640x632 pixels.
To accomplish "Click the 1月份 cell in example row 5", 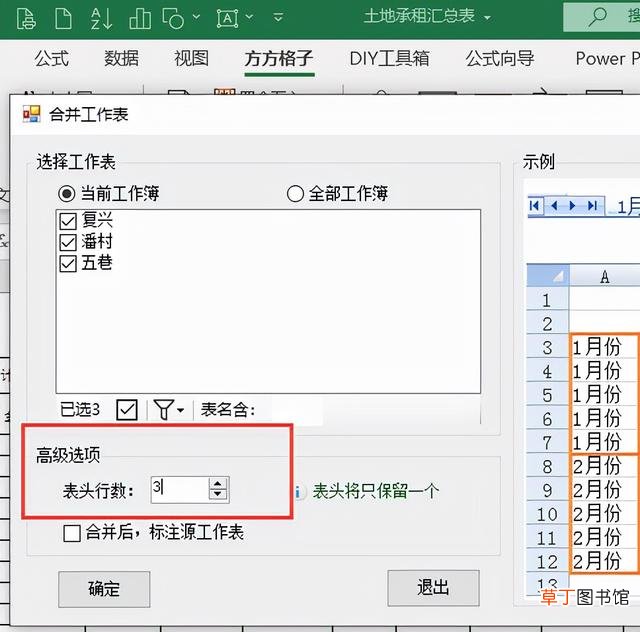I will (603, 394).
